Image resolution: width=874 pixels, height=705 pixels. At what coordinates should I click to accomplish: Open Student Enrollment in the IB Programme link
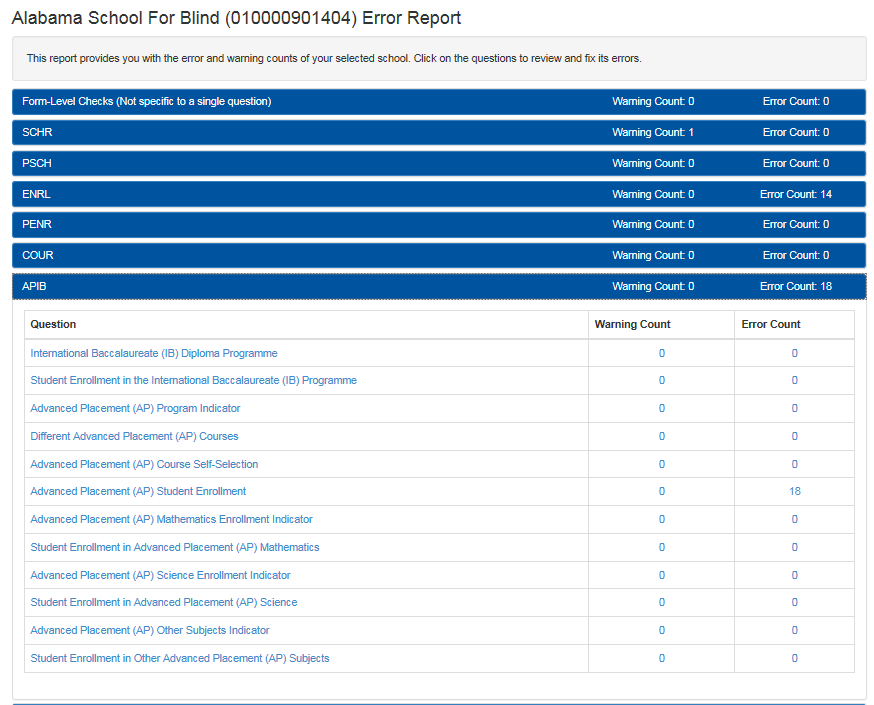tap(193, 380)
